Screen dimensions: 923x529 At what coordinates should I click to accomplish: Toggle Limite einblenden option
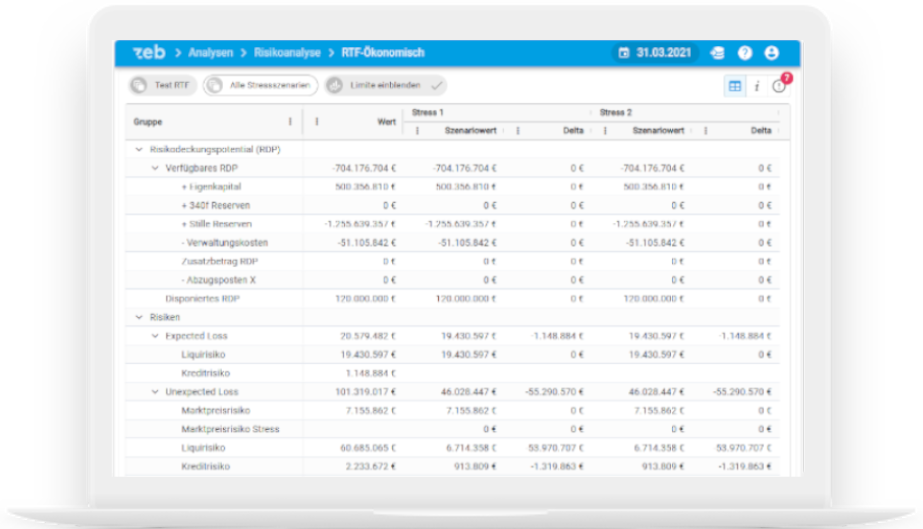pyautogui.click(x=385, y=86)
